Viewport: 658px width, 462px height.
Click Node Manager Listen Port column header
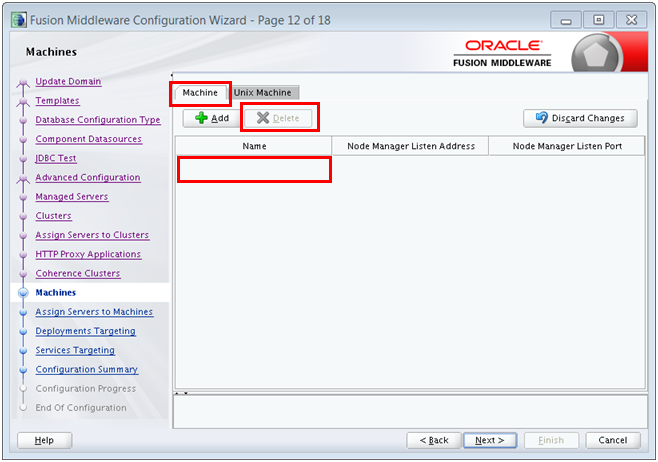[567, 146]
